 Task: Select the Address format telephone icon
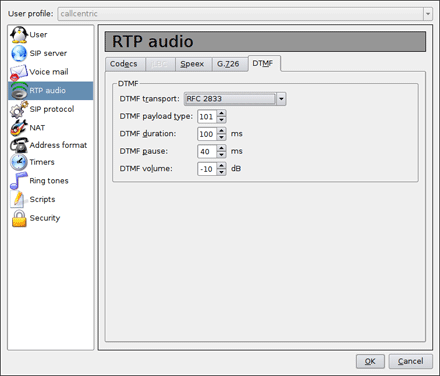pos(19,145)
